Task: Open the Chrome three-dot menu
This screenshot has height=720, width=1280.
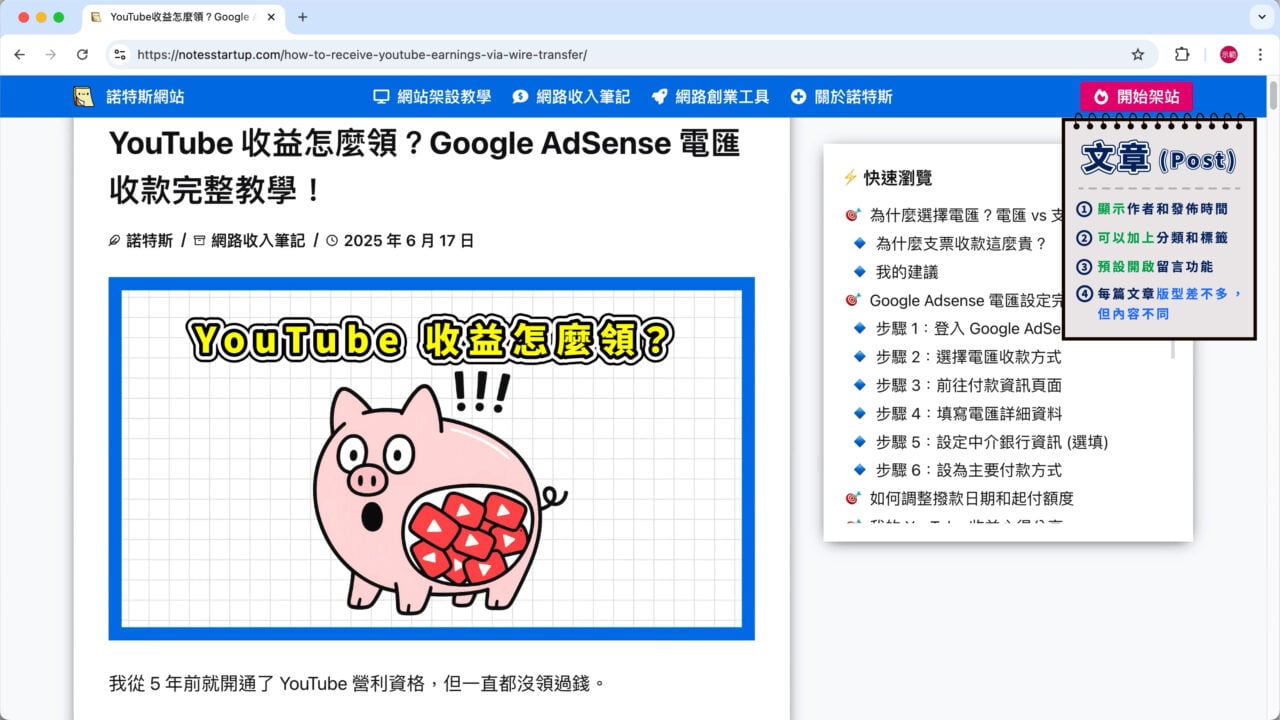Action: (1260, 54)
